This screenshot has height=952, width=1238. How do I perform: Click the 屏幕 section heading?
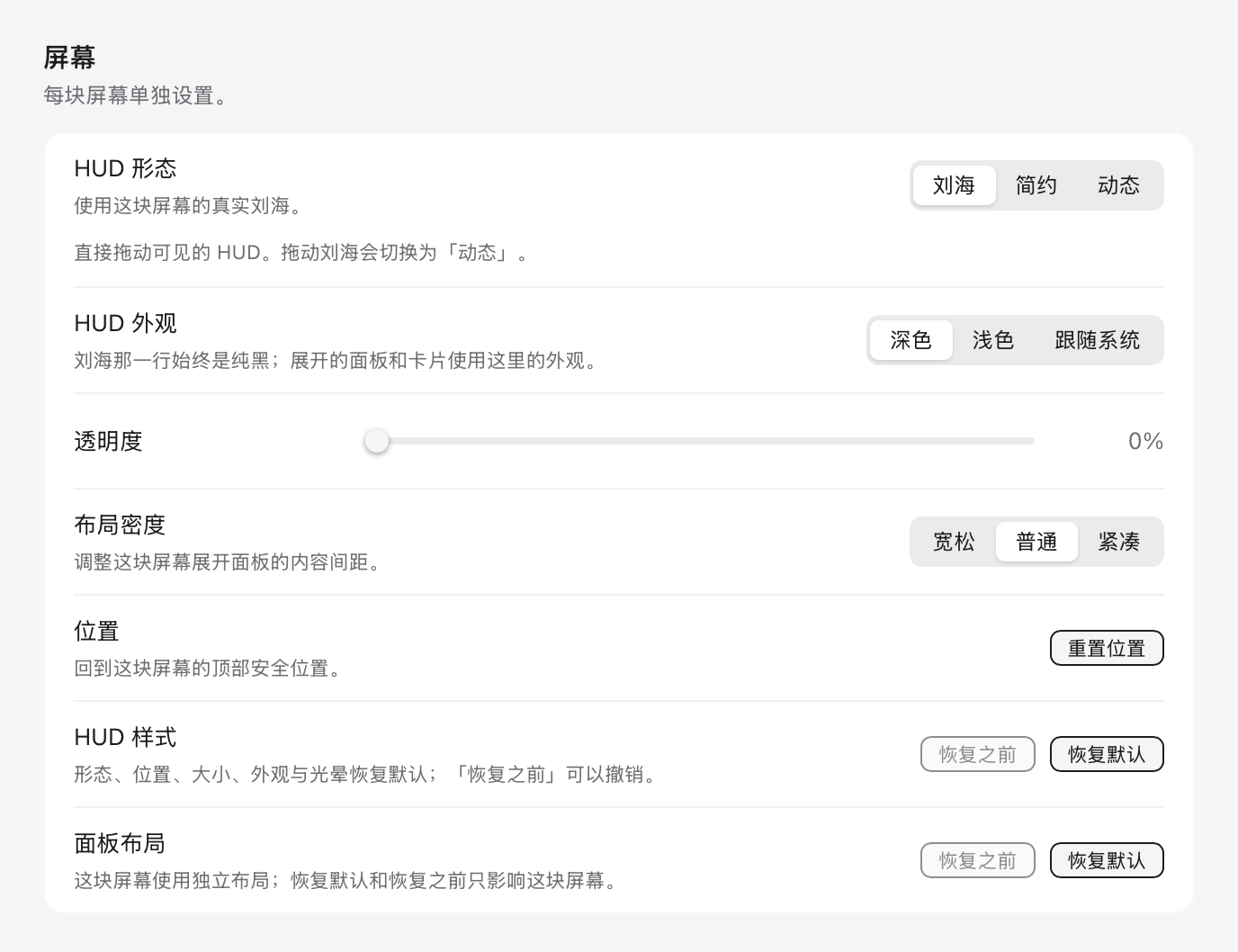(69, 58)
